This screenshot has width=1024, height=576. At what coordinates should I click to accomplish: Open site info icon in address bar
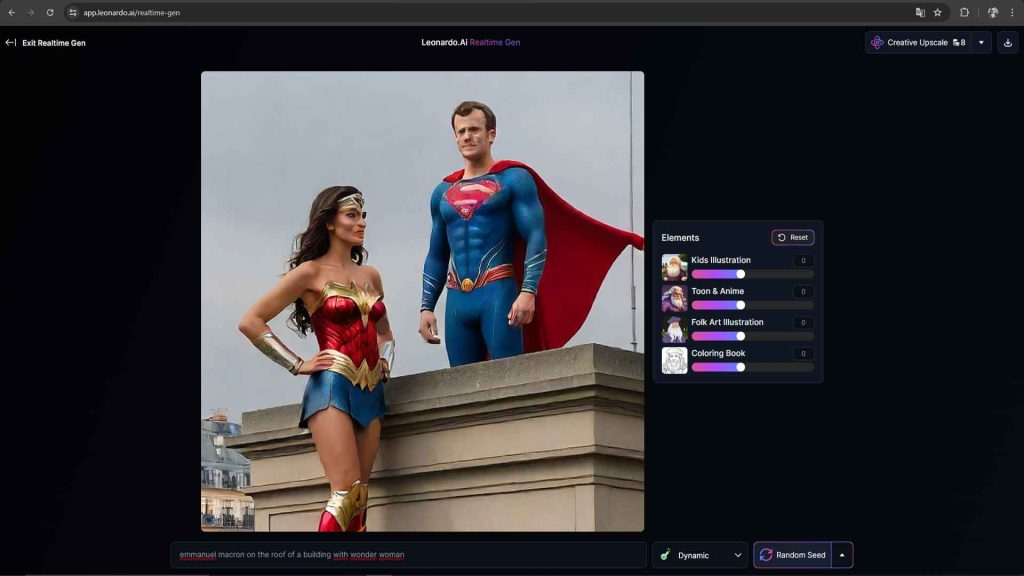pyautogui.click(x=72, y=12)
